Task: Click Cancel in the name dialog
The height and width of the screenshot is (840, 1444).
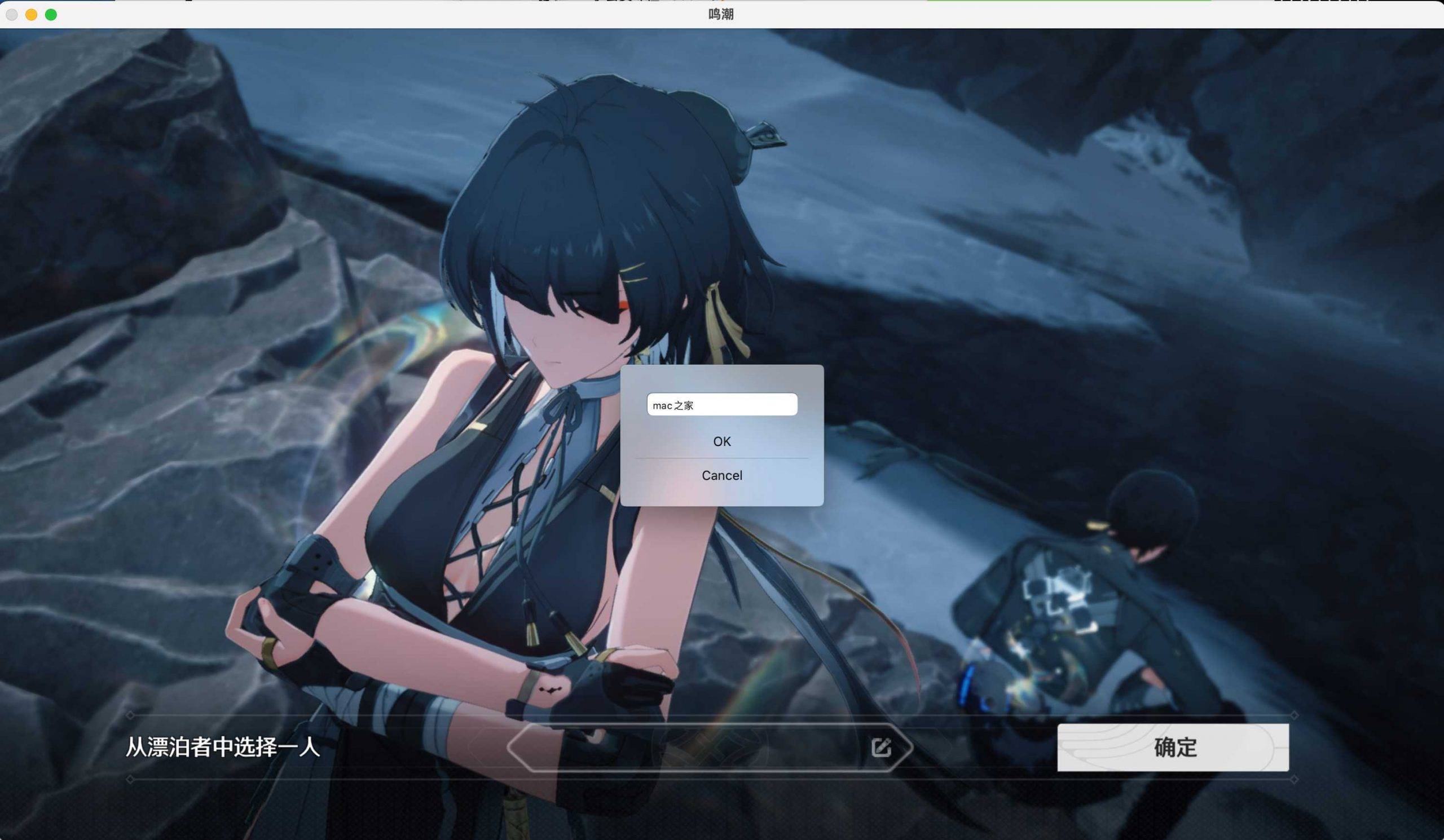Action: point(721,475)
